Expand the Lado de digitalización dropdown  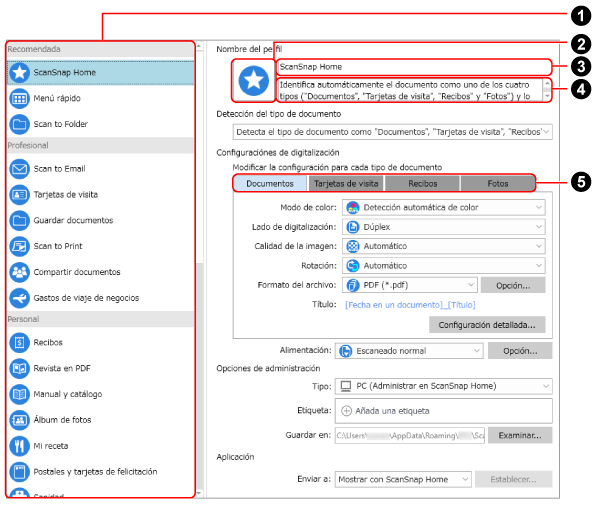(x=444, y=227)
